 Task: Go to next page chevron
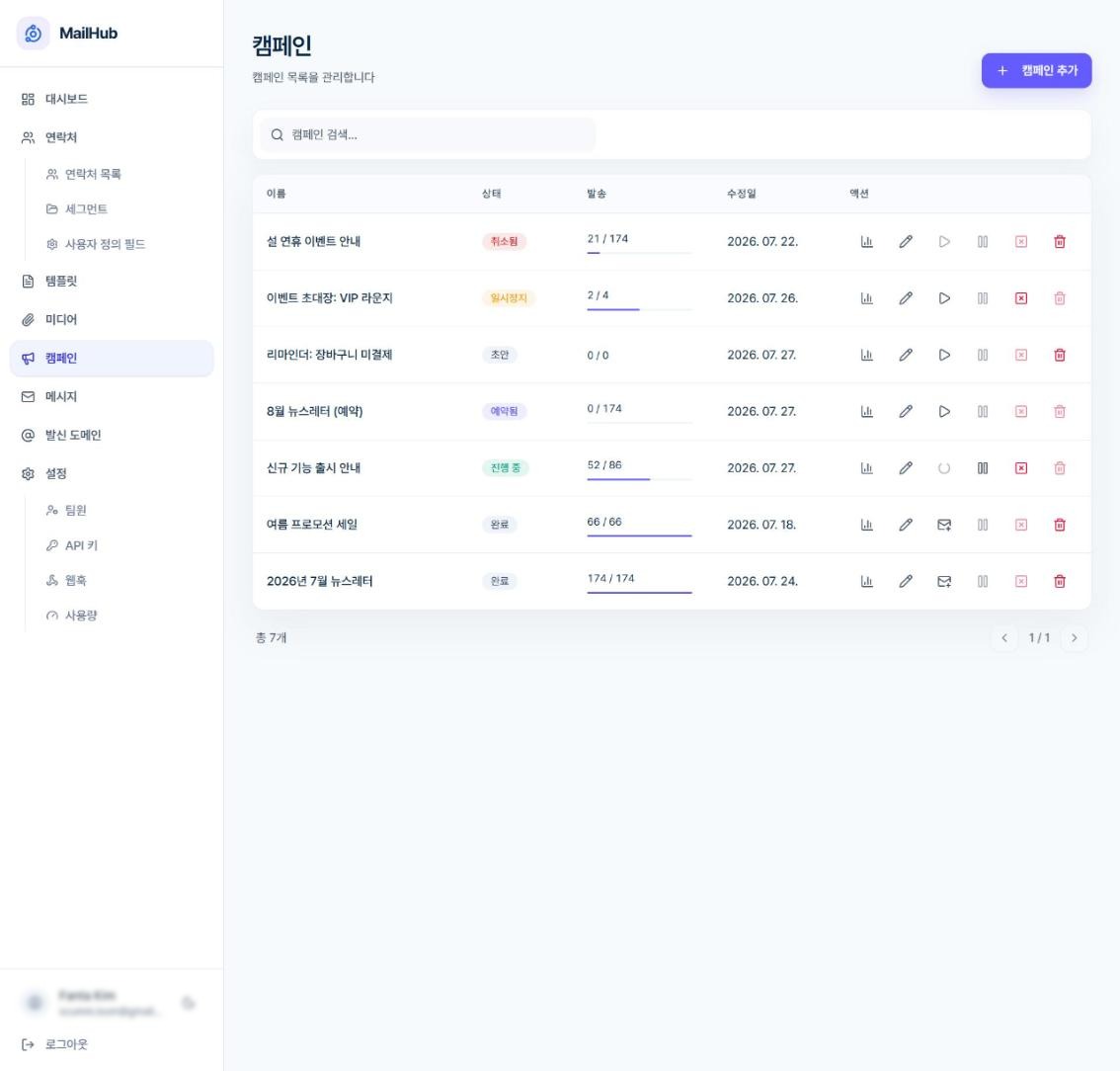pyautogui.click(x=1074, y=638)
